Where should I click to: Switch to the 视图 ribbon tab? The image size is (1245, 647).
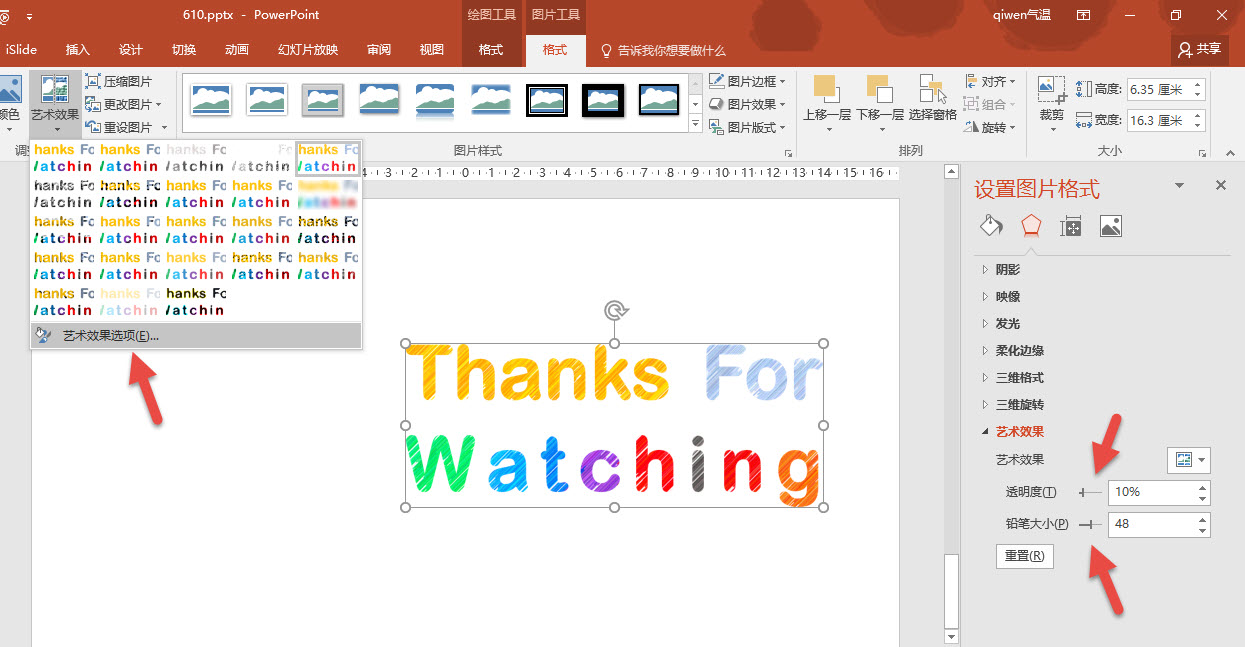pos(431,50)
